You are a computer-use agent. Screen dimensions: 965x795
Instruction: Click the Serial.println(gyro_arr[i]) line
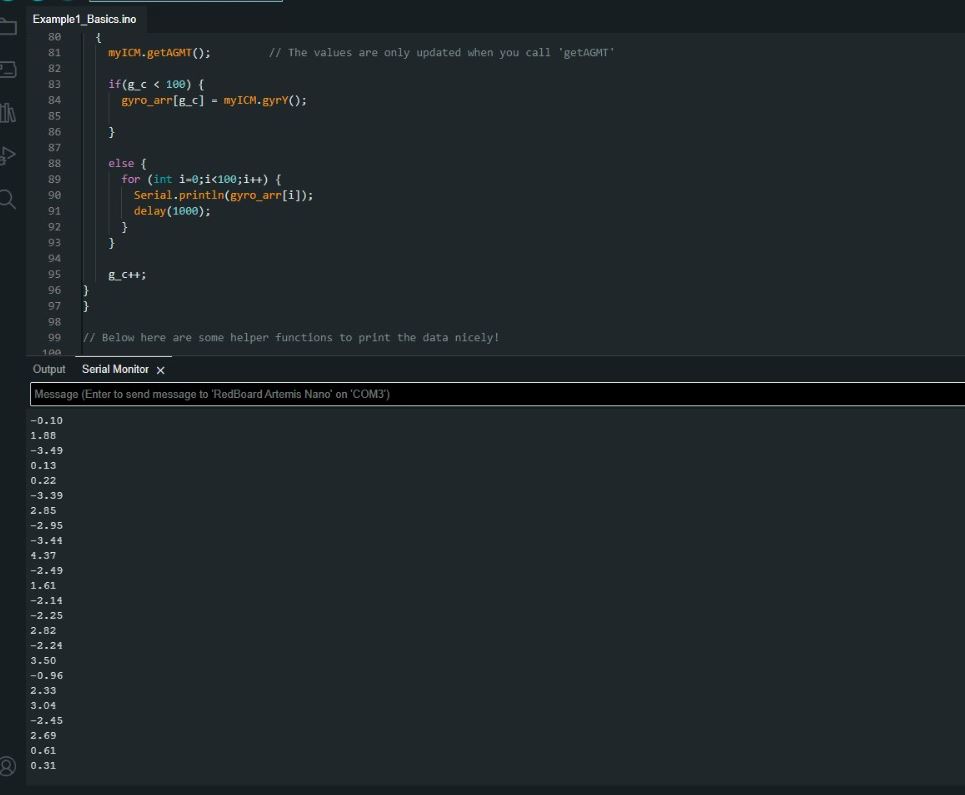223,195
